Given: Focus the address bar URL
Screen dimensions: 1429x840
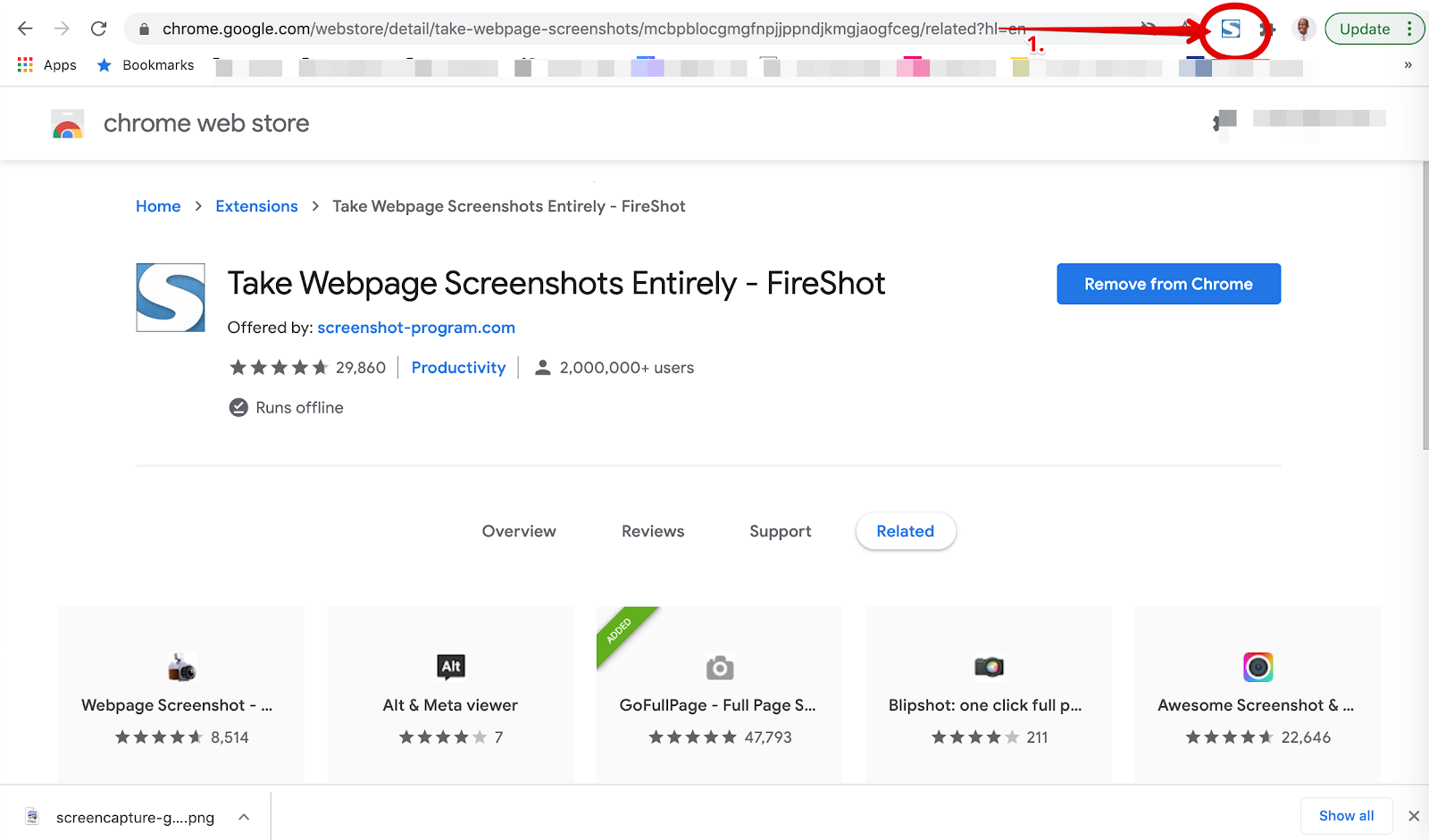Looking at the screenshot, I should pos(594,29).
